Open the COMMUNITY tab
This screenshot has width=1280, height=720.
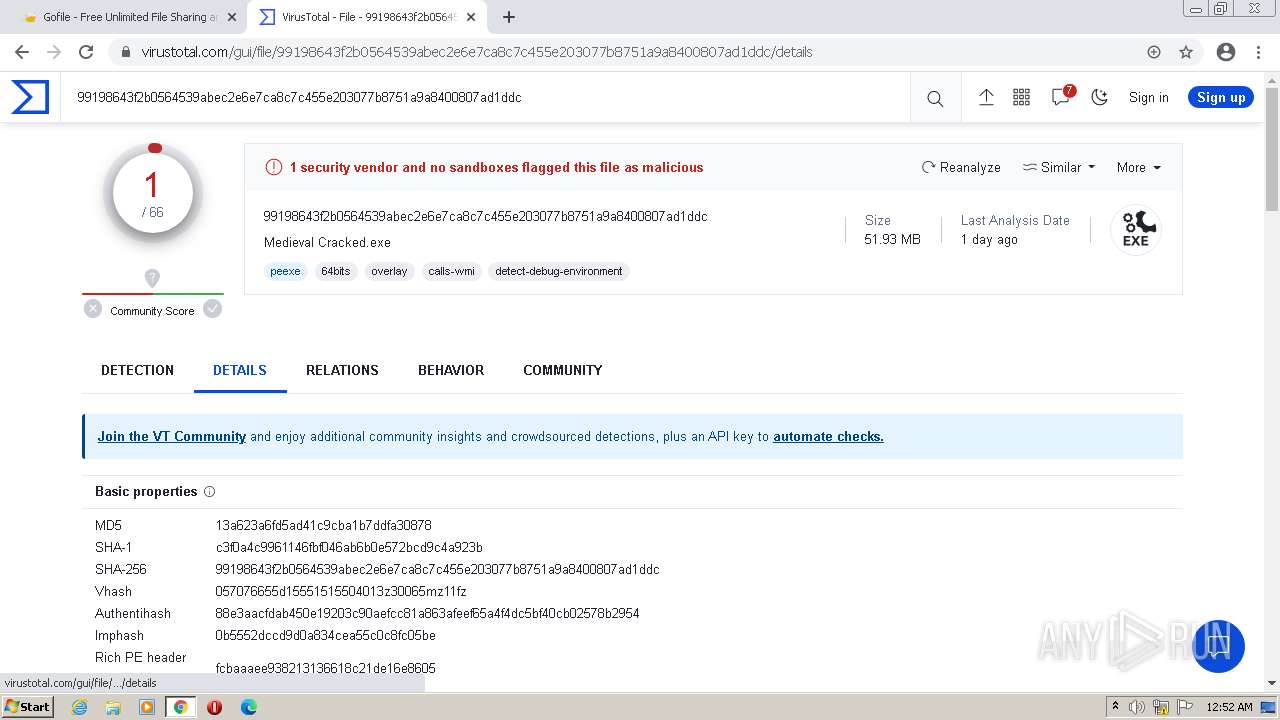click(562, 370)
